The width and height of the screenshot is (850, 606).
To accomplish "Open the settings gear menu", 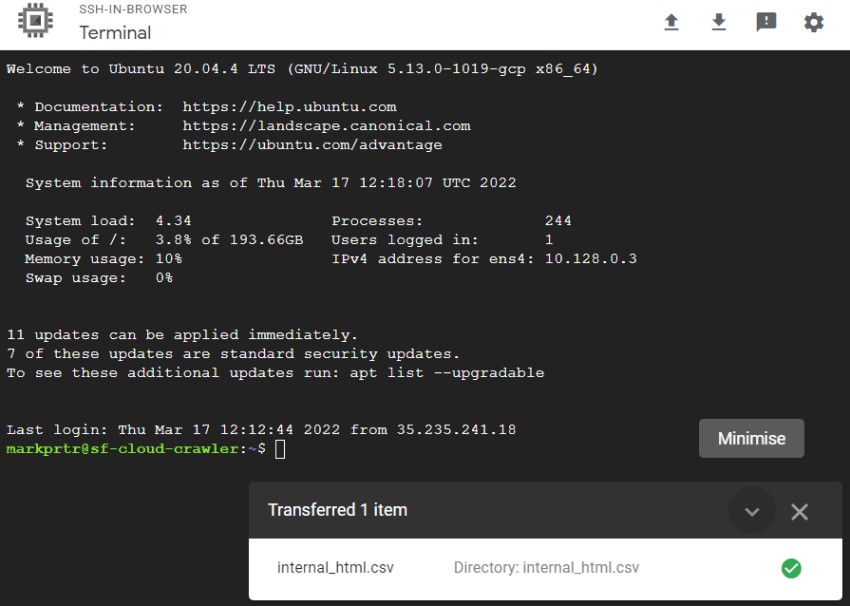I will point(814,22).
